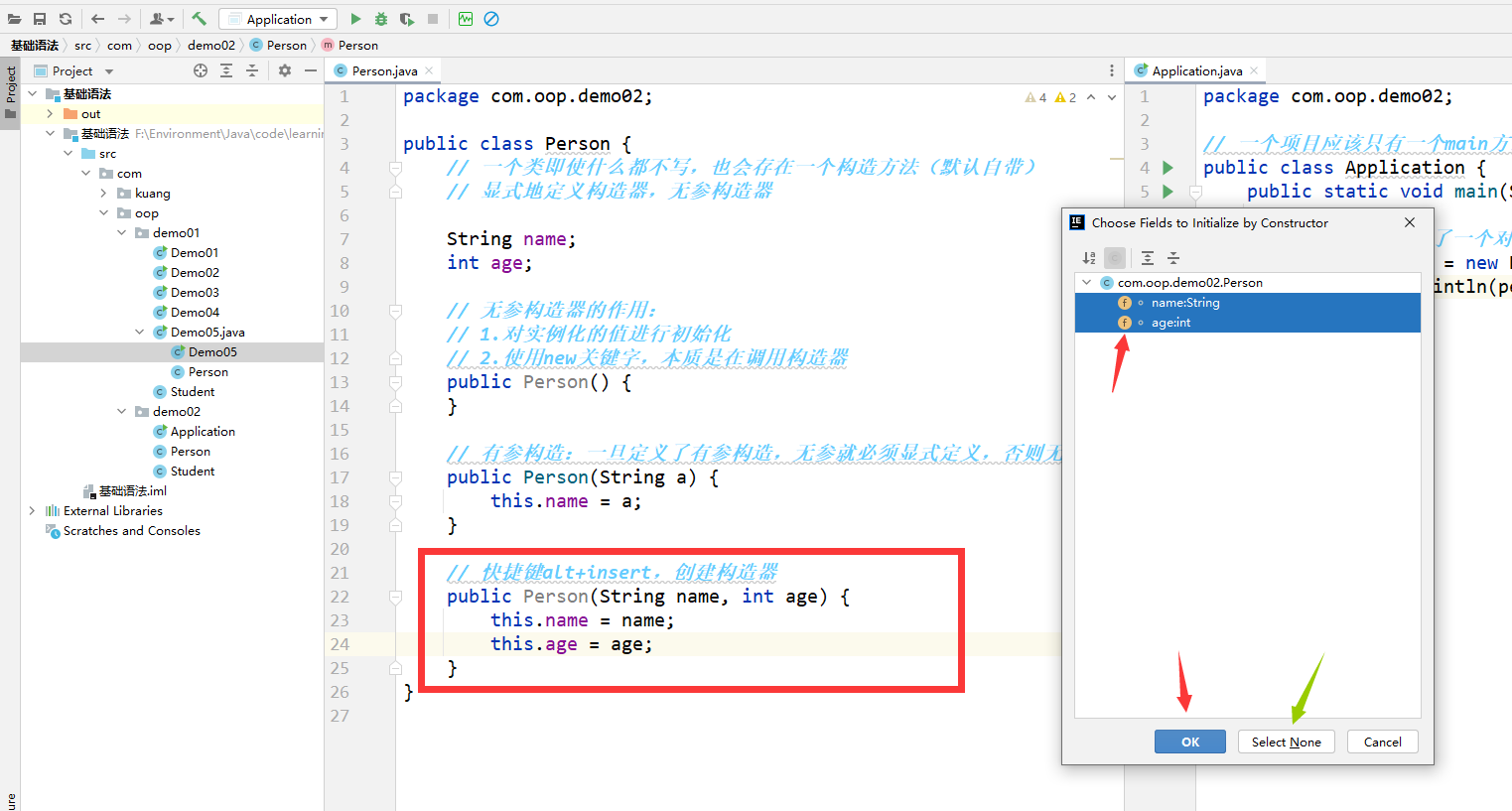Image resolution: width=1512 pixels, height=811 pixels.
Task: Run Application with the green play icon
Action: (x=355, y=19)
